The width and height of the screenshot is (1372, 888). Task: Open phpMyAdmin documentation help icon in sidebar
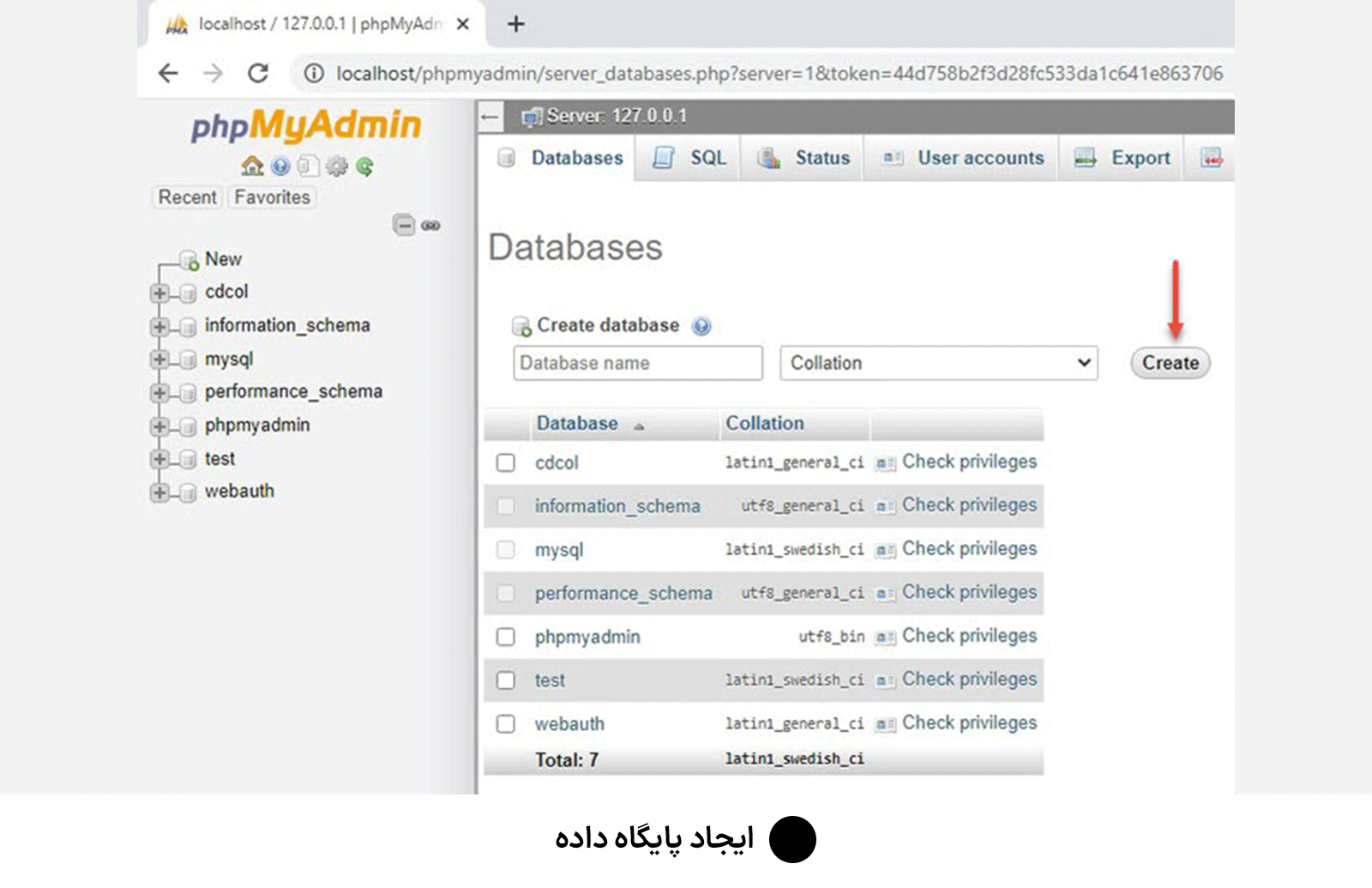point(280,166)
